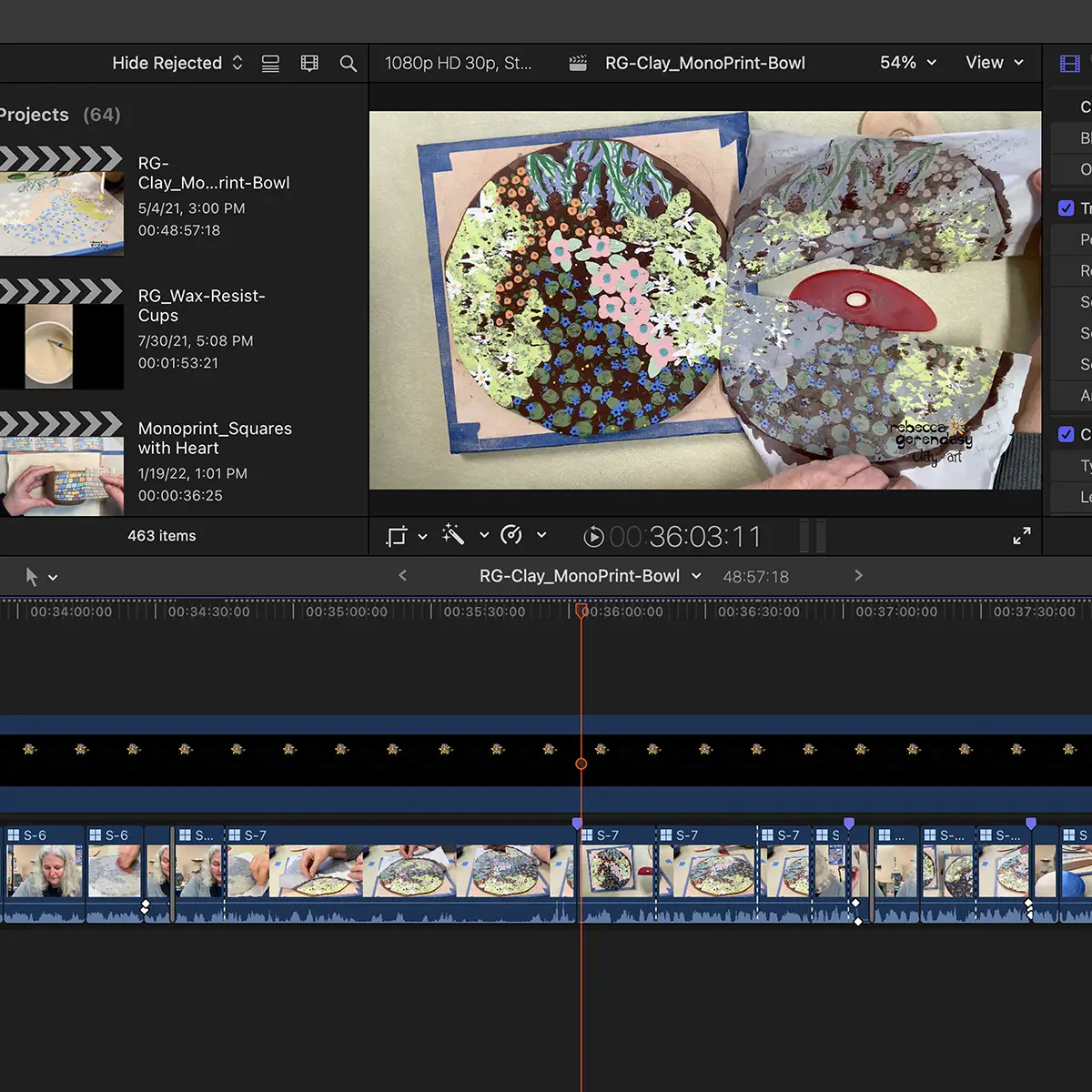
Task: Select the arrow select tool in timeline
Action: click(x=32, y=577)
